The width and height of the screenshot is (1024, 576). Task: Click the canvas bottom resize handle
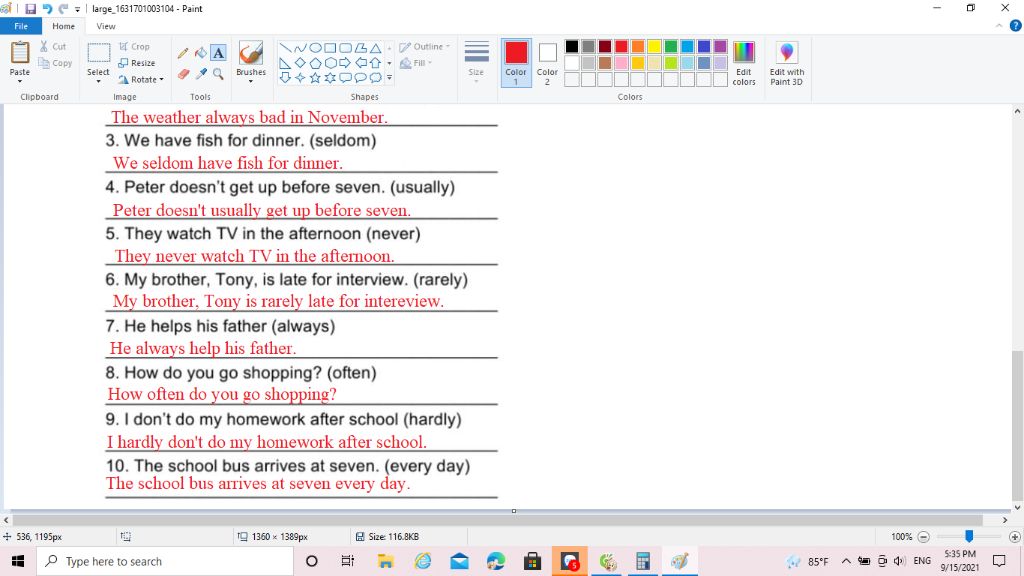pyautogui.click(x=513, y=511)
